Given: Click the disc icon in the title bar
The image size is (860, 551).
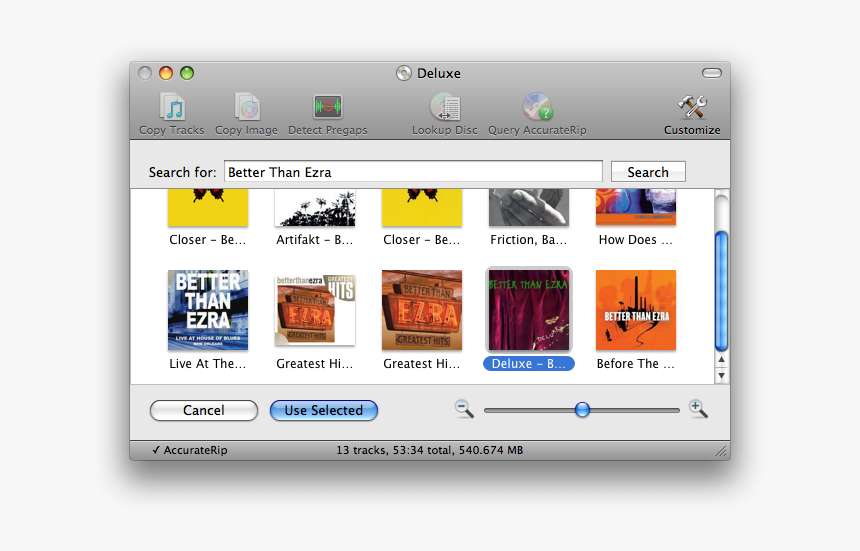Looking at the screenshot, I should pos(404,73).
